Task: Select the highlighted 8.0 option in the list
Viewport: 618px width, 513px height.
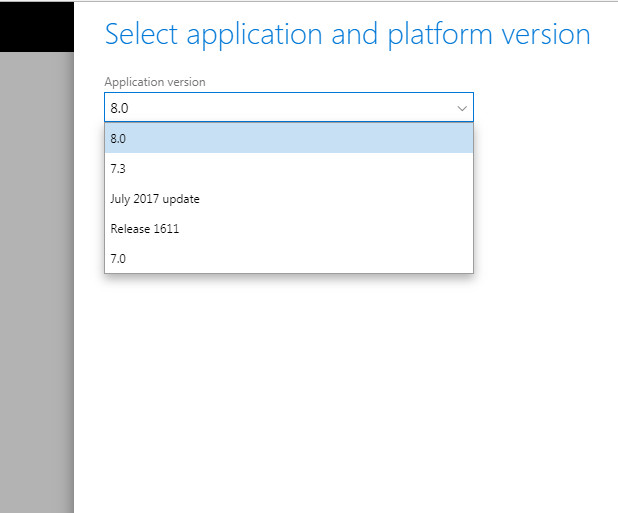Action: coord(288,139)
